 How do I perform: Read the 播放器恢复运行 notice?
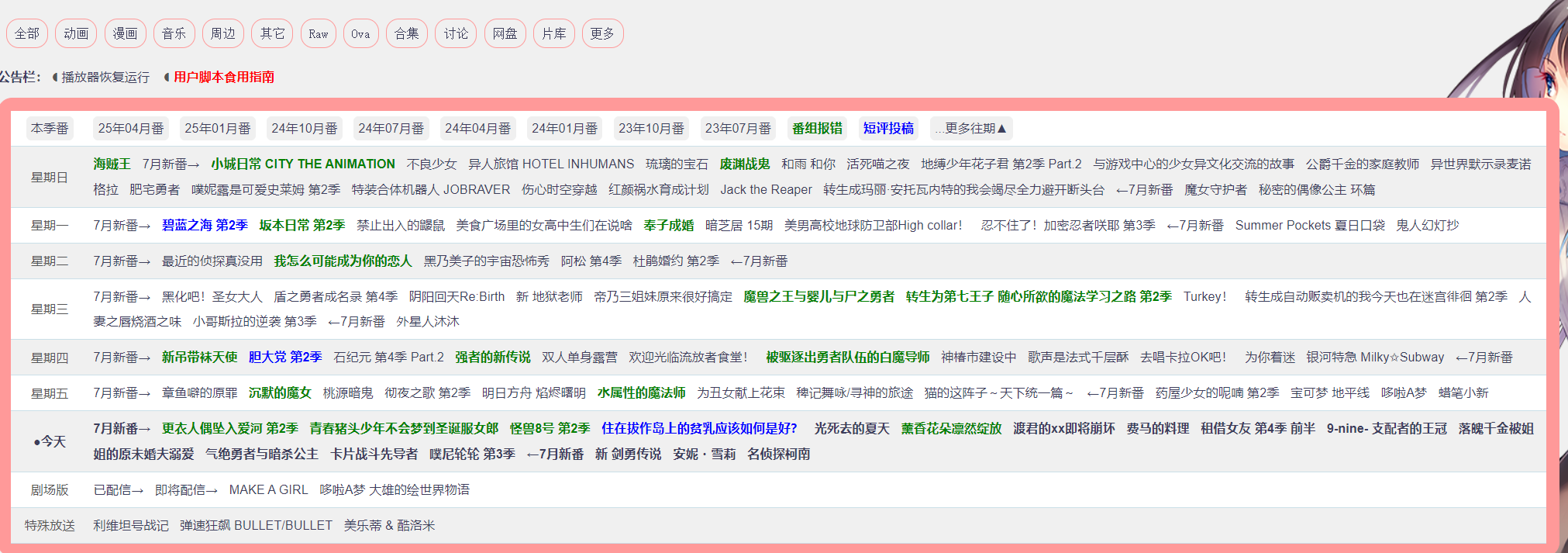[x=105, y=77]
